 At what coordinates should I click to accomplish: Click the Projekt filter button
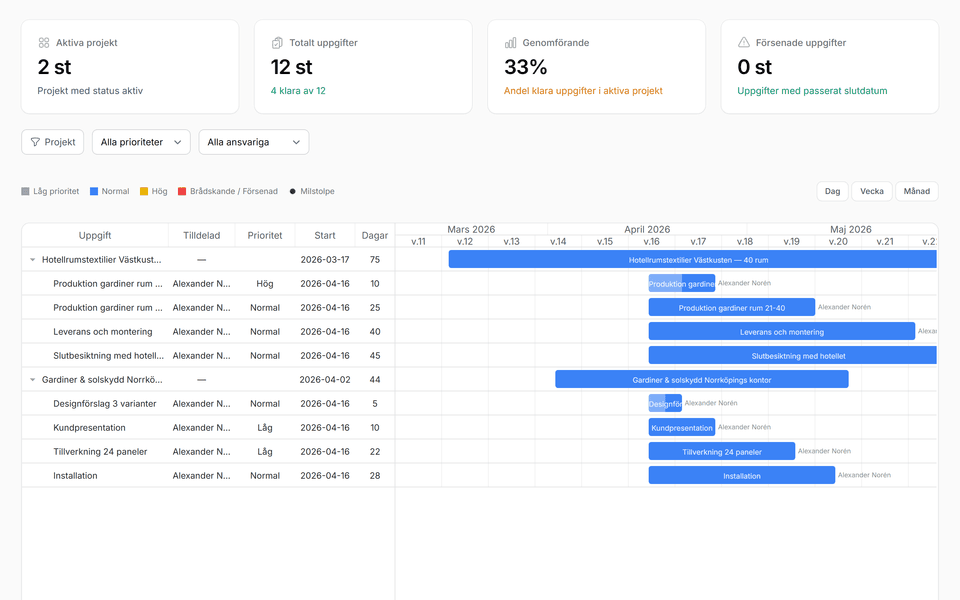(x=52, y=141)
